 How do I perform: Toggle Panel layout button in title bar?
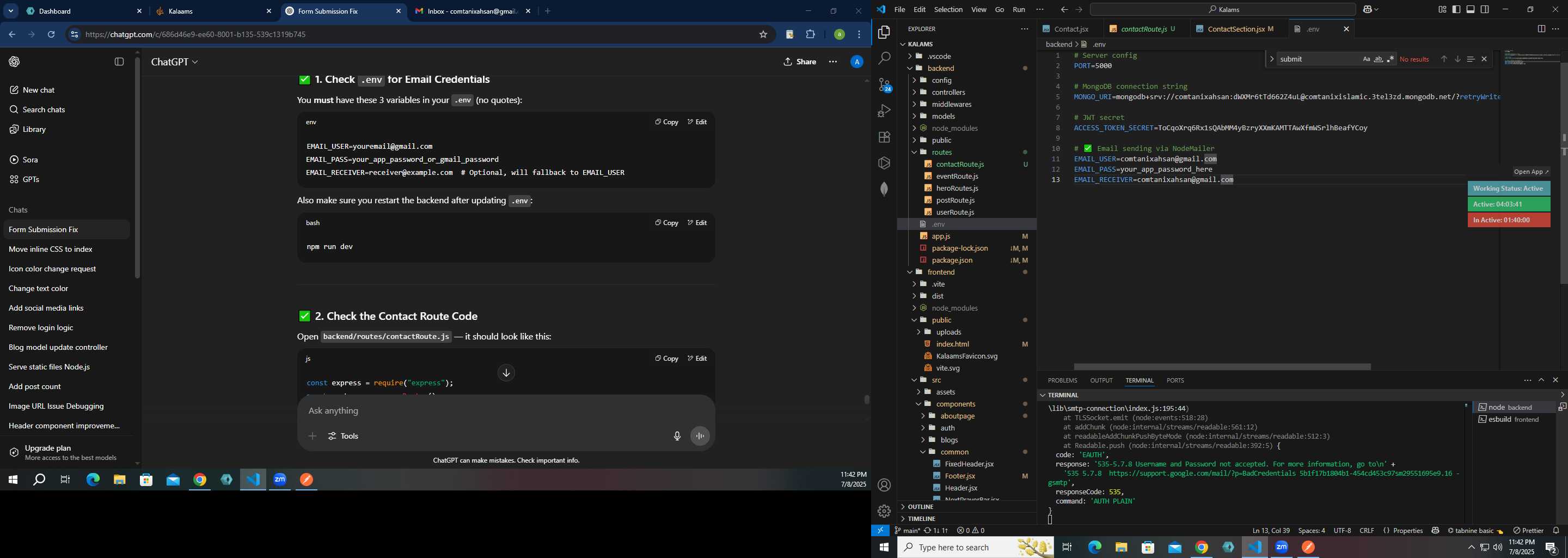coord(1470,10)
